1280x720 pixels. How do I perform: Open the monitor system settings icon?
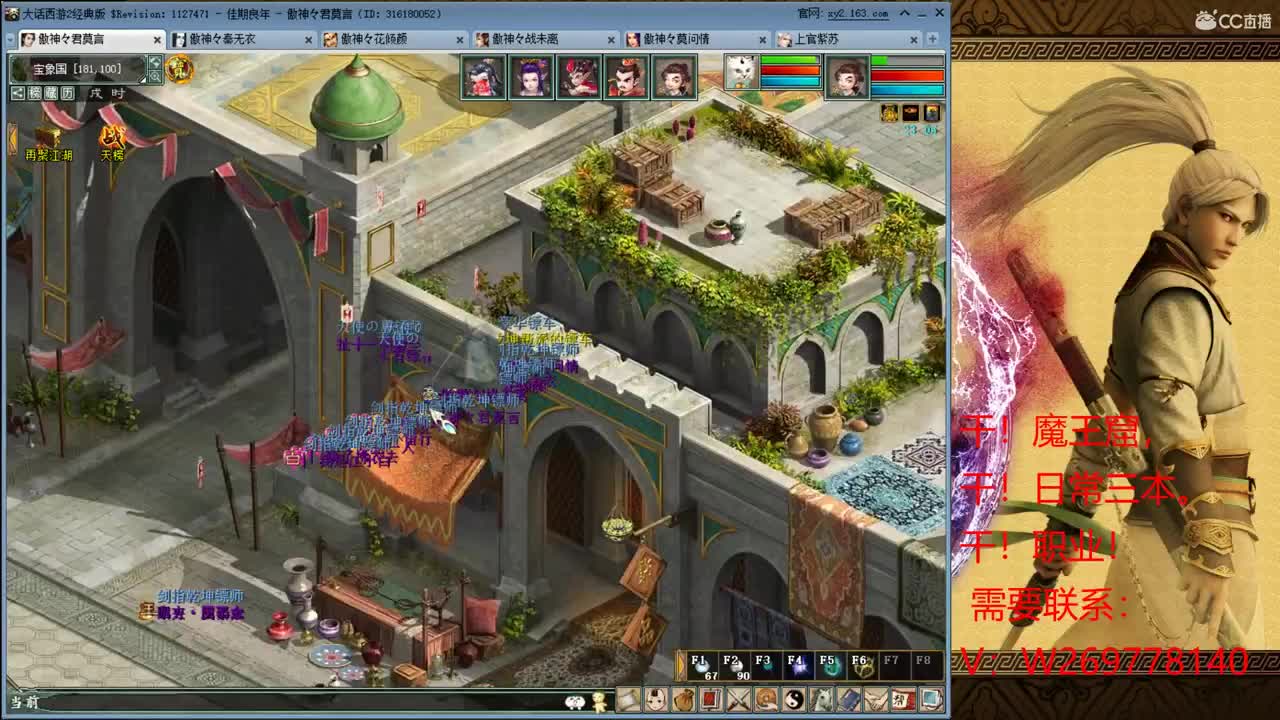(931, 699)
